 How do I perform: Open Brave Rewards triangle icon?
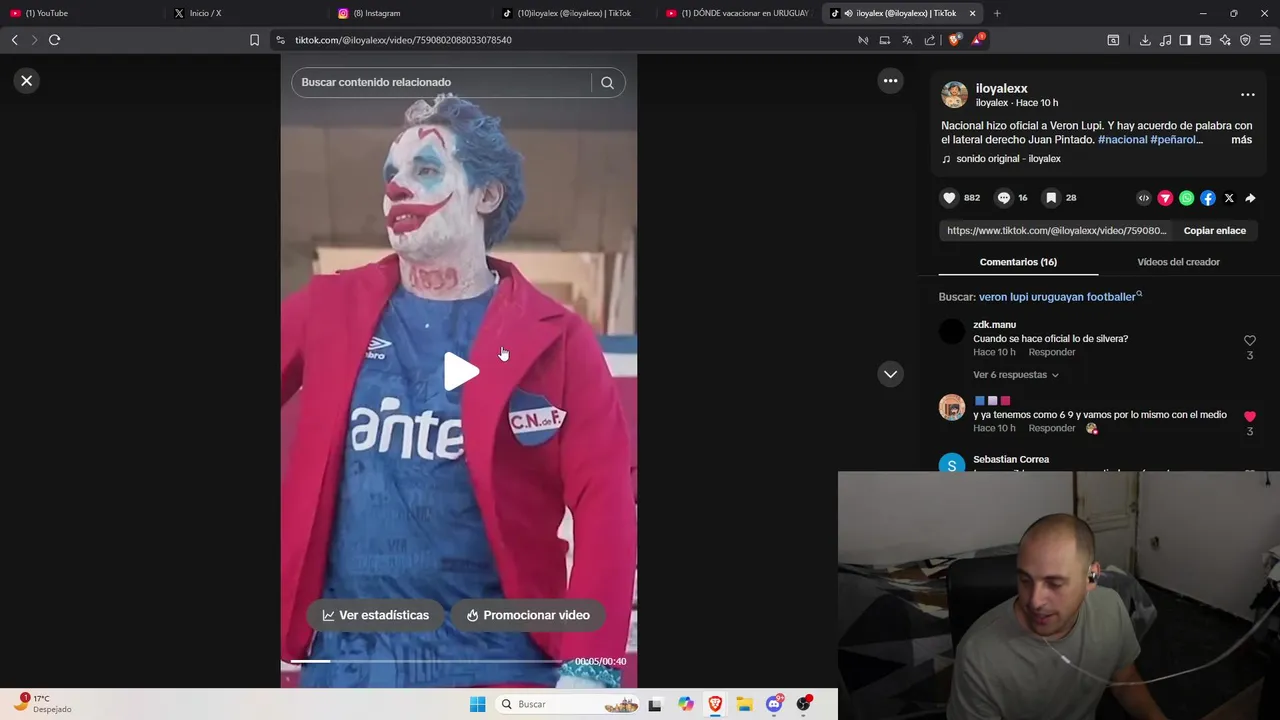click(x=977, y=40)
